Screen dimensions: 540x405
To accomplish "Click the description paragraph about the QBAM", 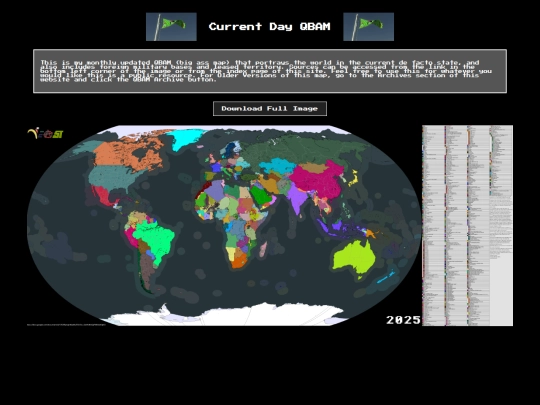I will coord(266,71).
